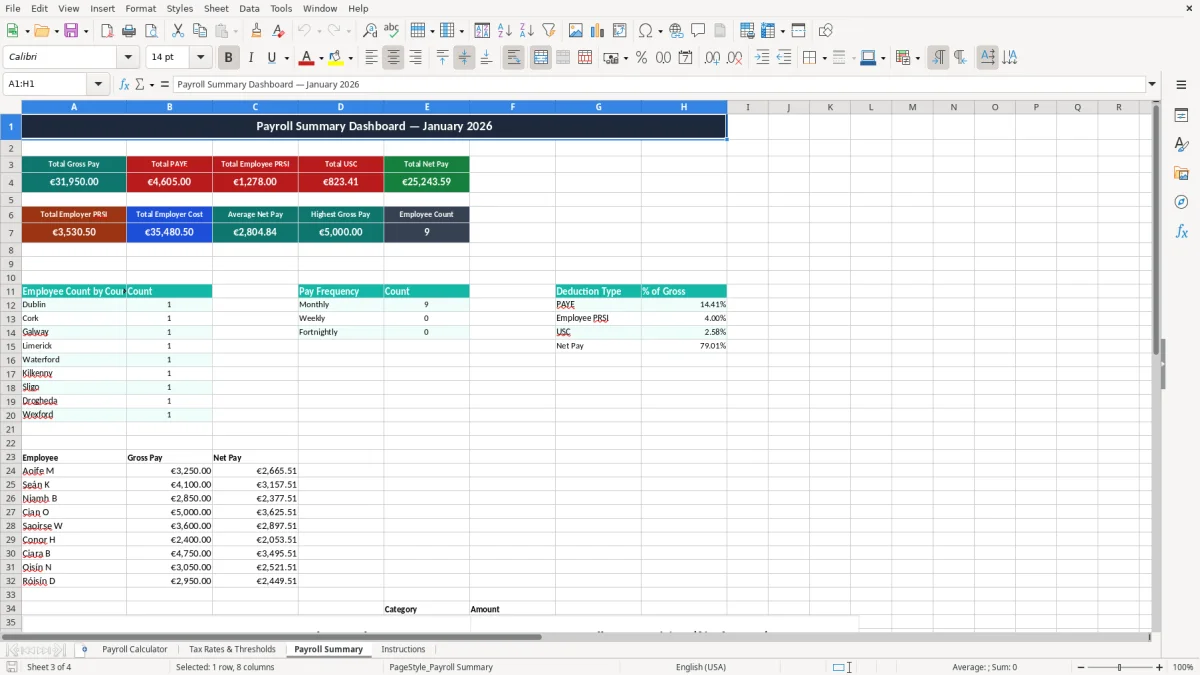Click English (USA) language in status bar
The image size is (1200, 675).
pyautogui.click(x=701, y=667)
